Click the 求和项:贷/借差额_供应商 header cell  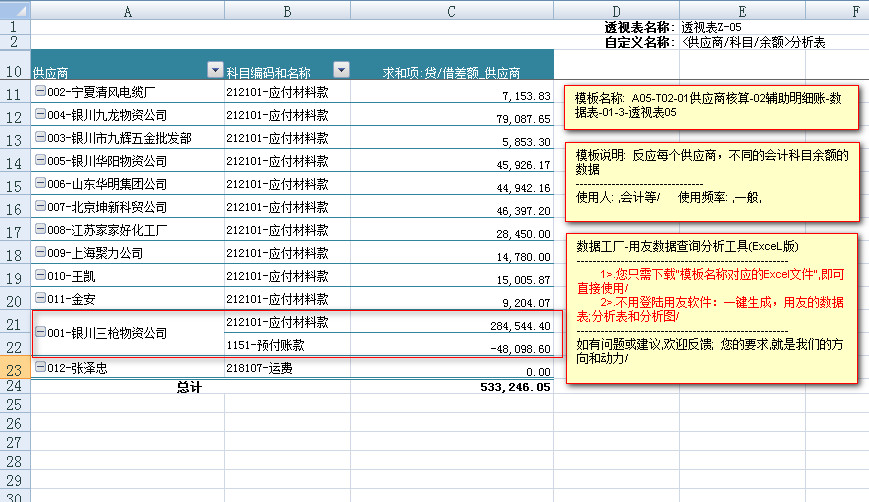click(452, 73)
